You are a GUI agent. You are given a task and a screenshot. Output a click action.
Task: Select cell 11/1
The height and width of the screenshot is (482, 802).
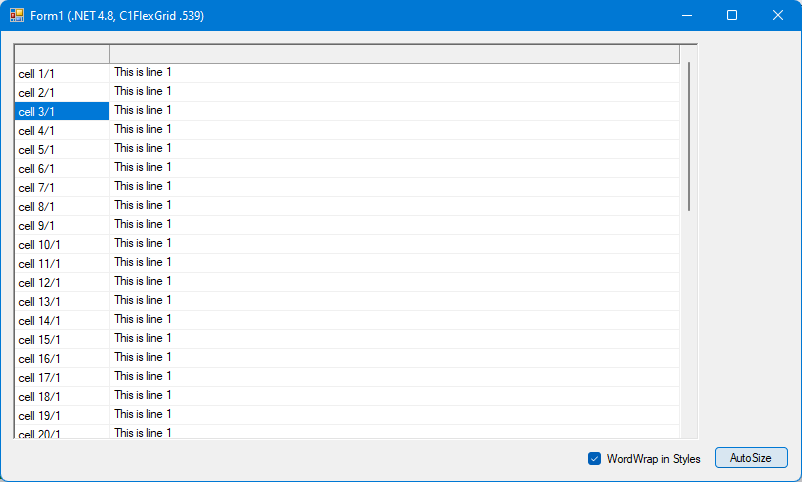(x=62, y=263)
